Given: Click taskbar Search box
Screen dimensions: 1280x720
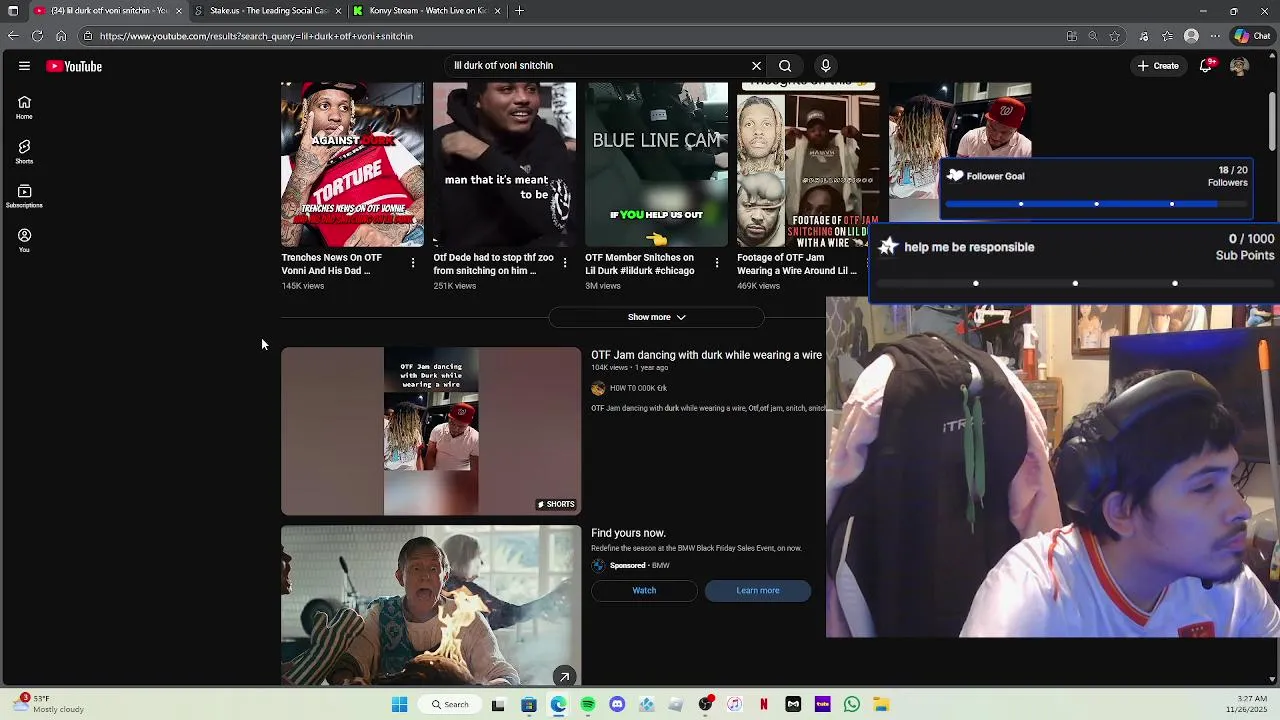Looking at the screenshot, I should 449,705.
